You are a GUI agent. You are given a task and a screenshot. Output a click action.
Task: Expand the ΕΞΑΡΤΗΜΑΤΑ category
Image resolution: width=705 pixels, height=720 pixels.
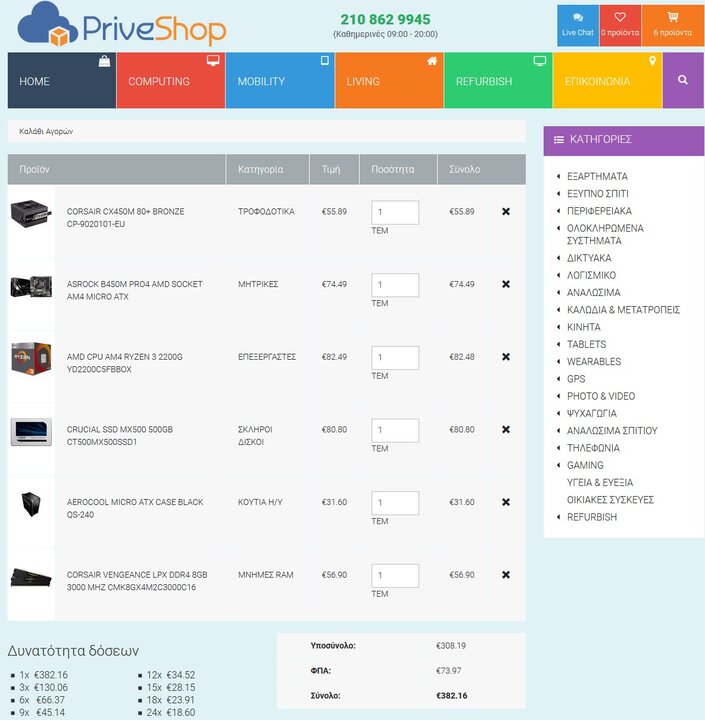tap(597, 176)
